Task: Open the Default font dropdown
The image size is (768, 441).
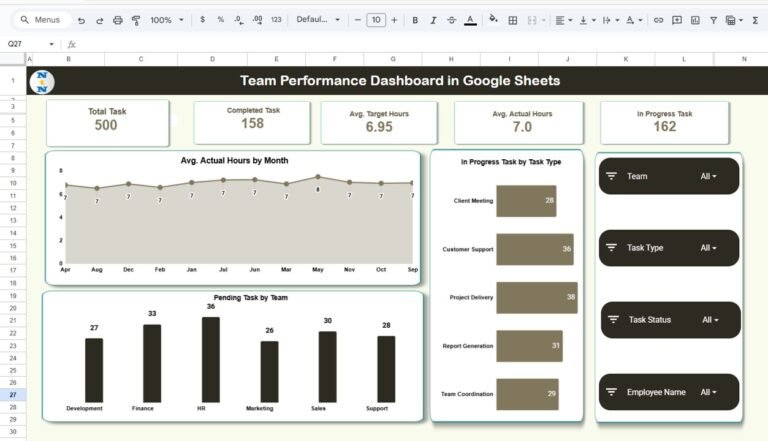Action: 318,20
